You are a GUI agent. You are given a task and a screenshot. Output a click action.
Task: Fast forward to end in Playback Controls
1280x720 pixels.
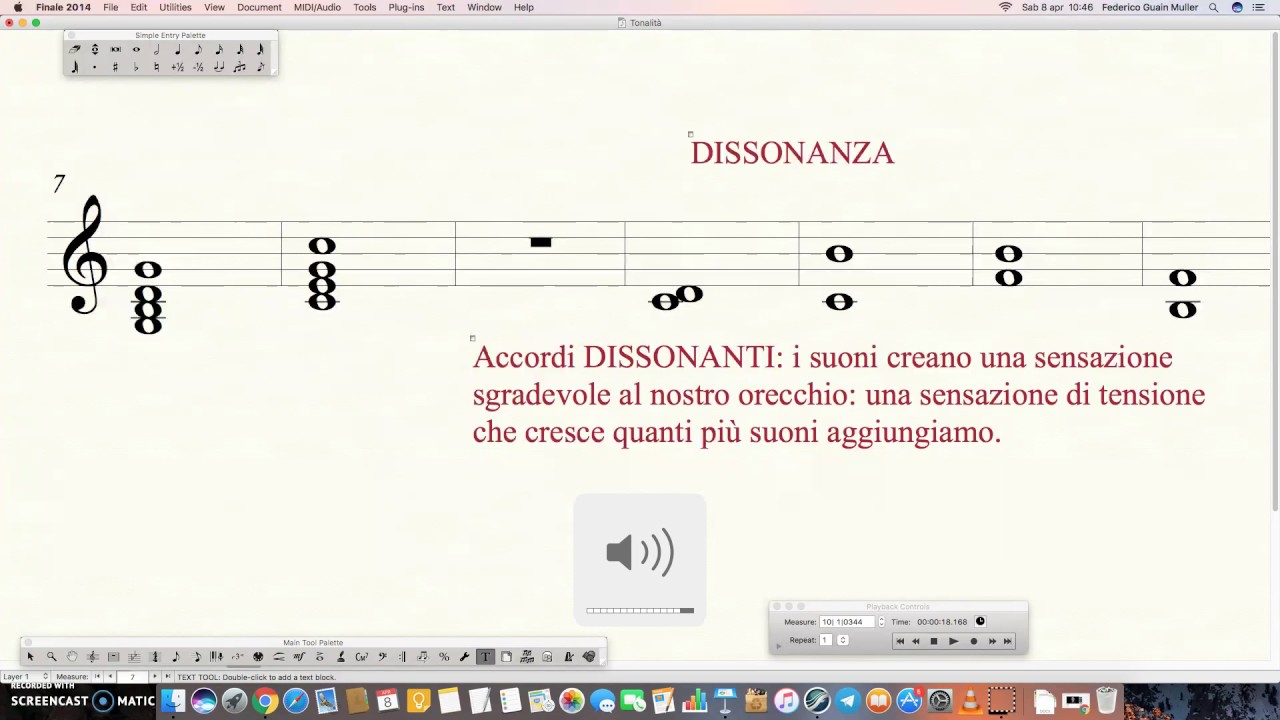1007,641
